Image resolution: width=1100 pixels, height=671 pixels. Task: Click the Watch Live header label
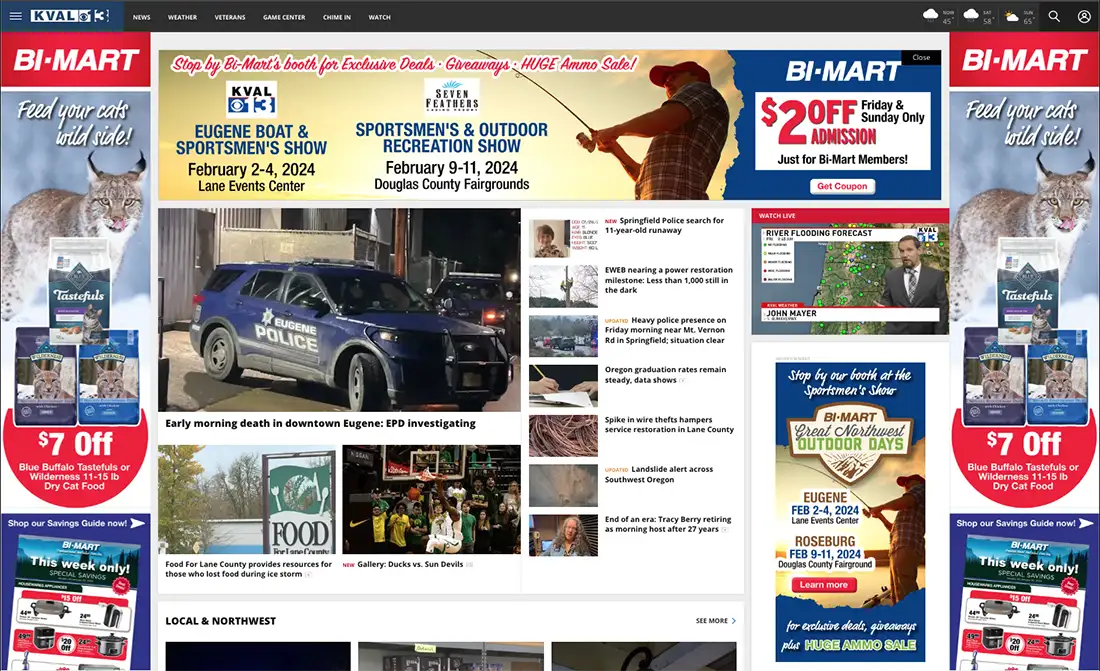pyautogui.click(x=777, y=215)
